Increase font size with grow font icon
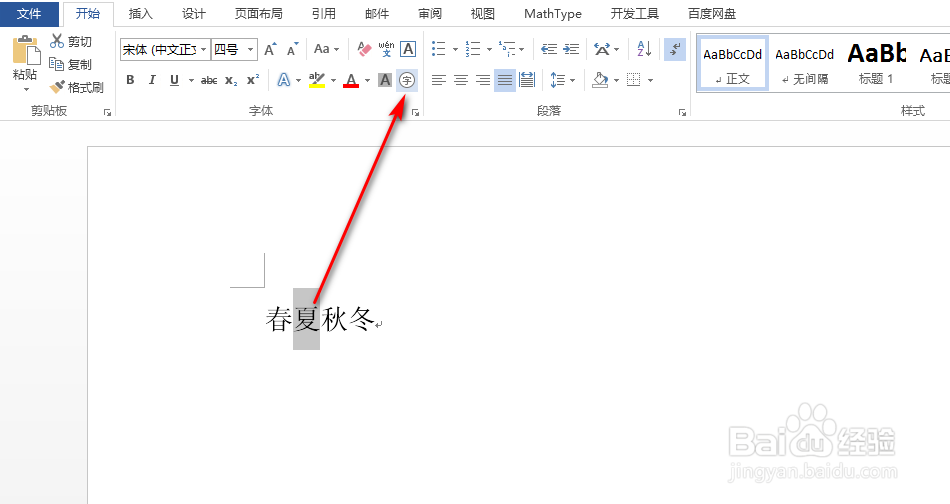Screen dimensions: 950x504 pos(270,49)
